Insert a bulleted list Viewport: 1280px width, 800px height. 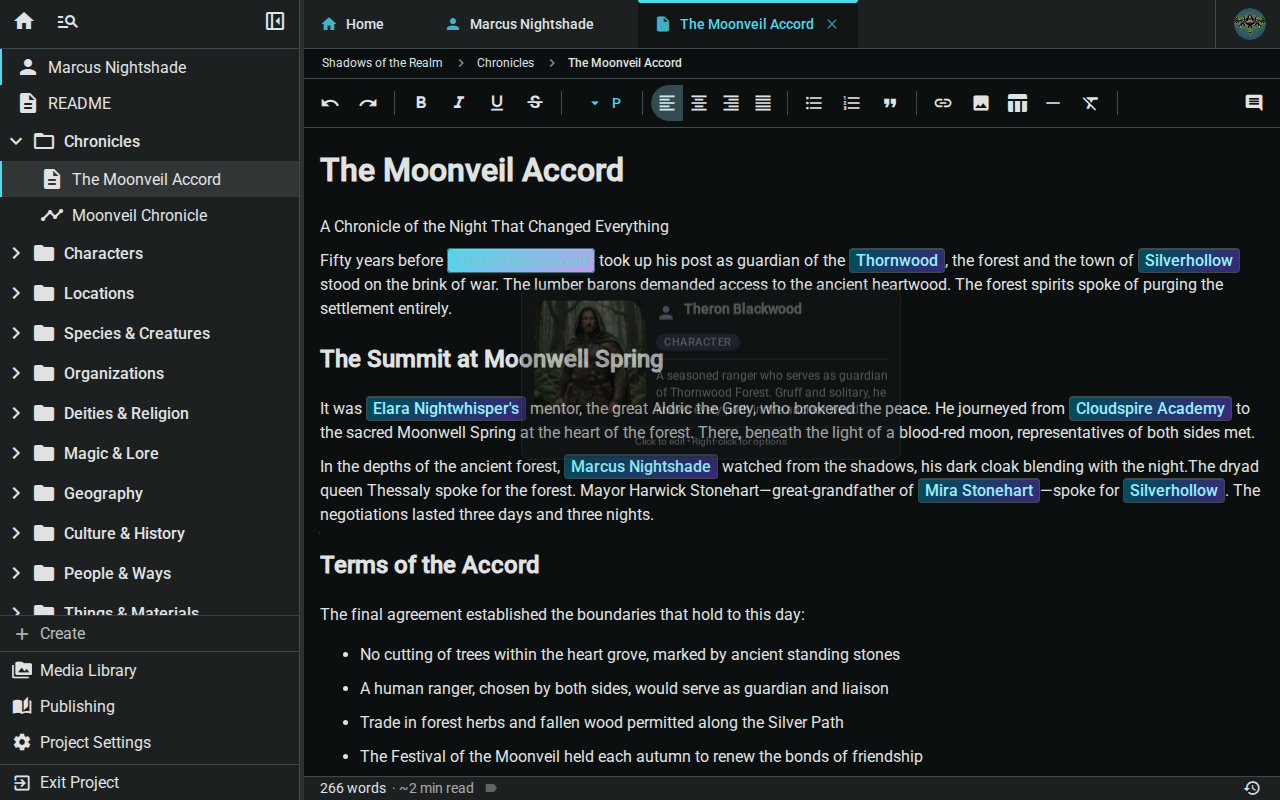pyautogui.click(x=814, y=103)
